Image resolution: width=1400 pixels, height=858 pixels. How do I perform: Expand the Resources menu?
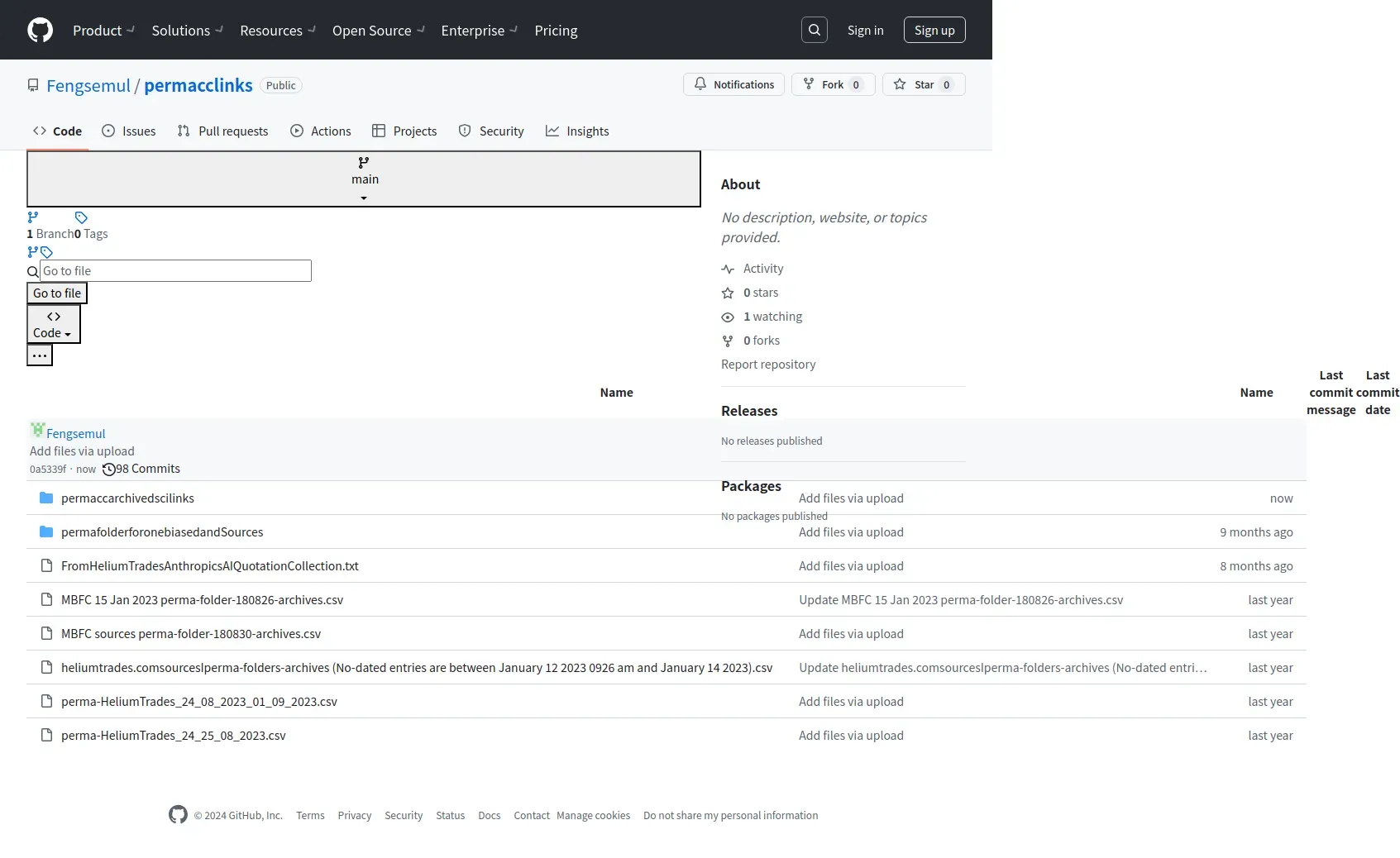(x=278, y=31)
